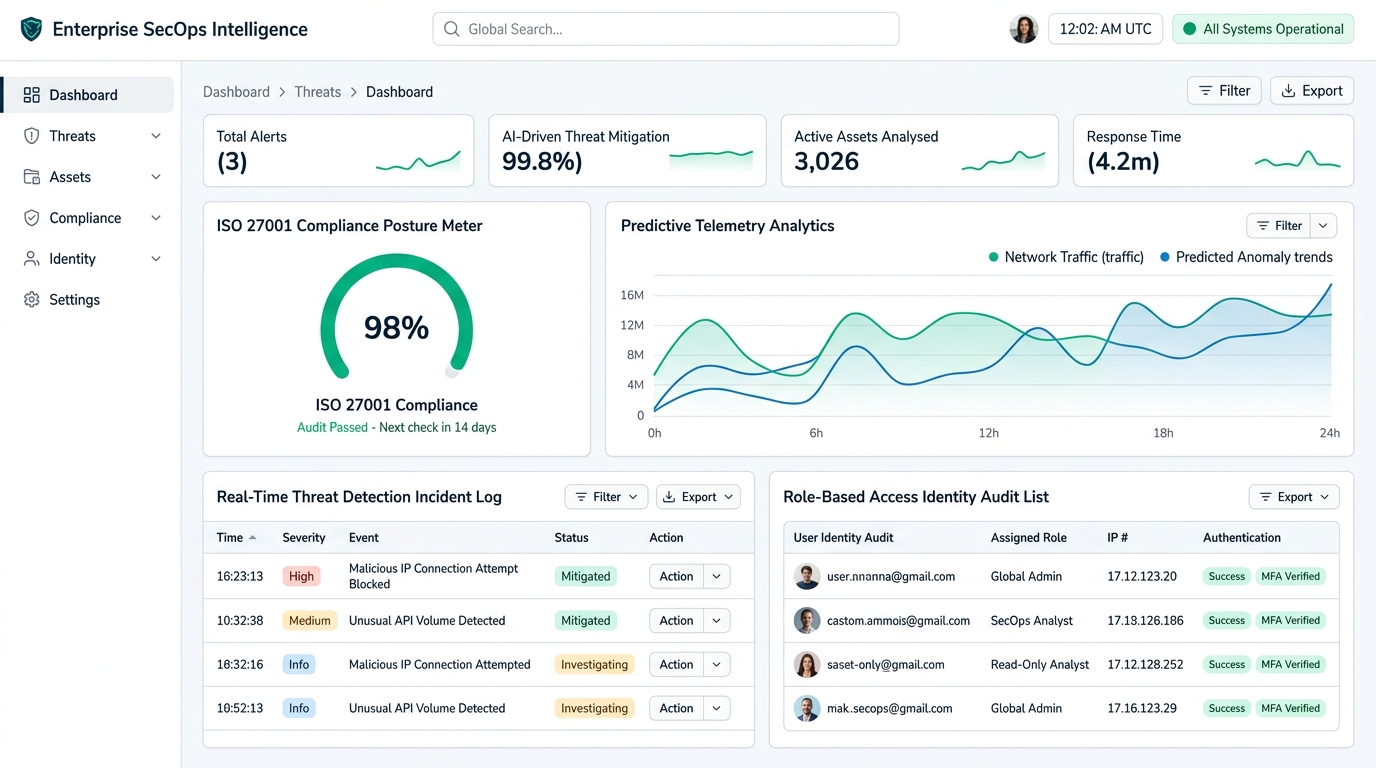Open Action arrow for 16:23:13 incident
The image size is (1376, 768).
(717, 576)
